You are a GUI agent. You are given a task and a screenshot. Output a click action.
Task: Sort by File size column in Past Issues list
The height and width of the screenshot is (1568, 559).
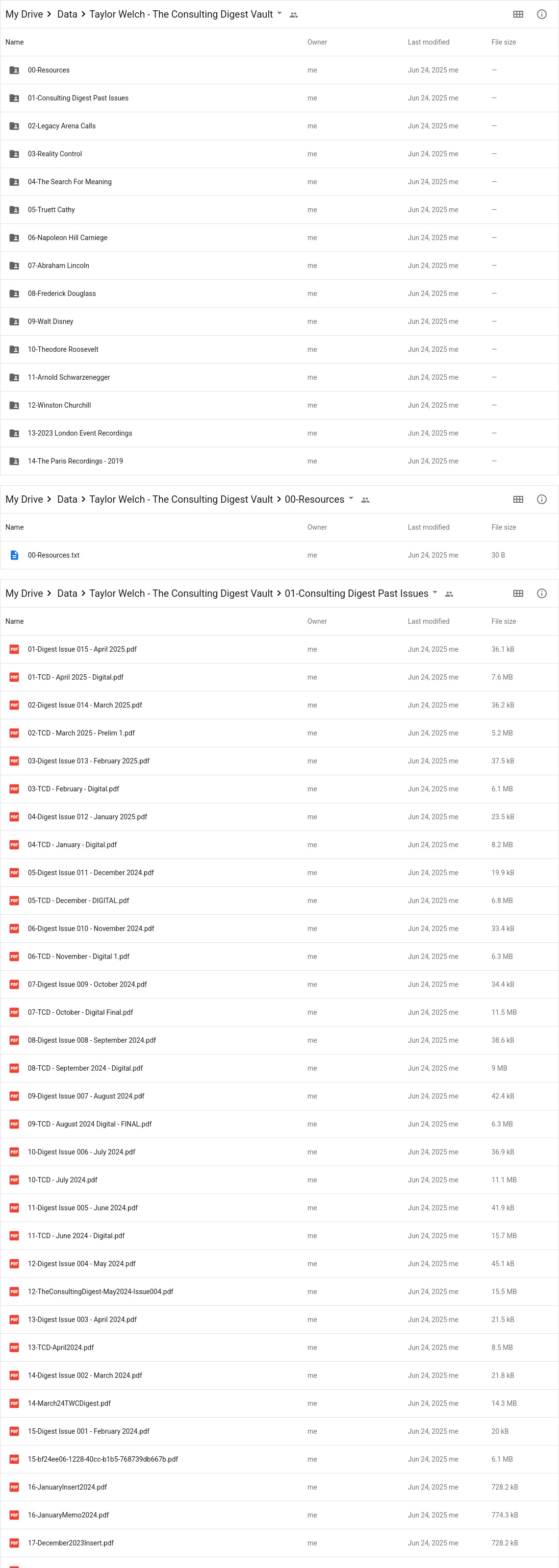[x=504, y=621]
